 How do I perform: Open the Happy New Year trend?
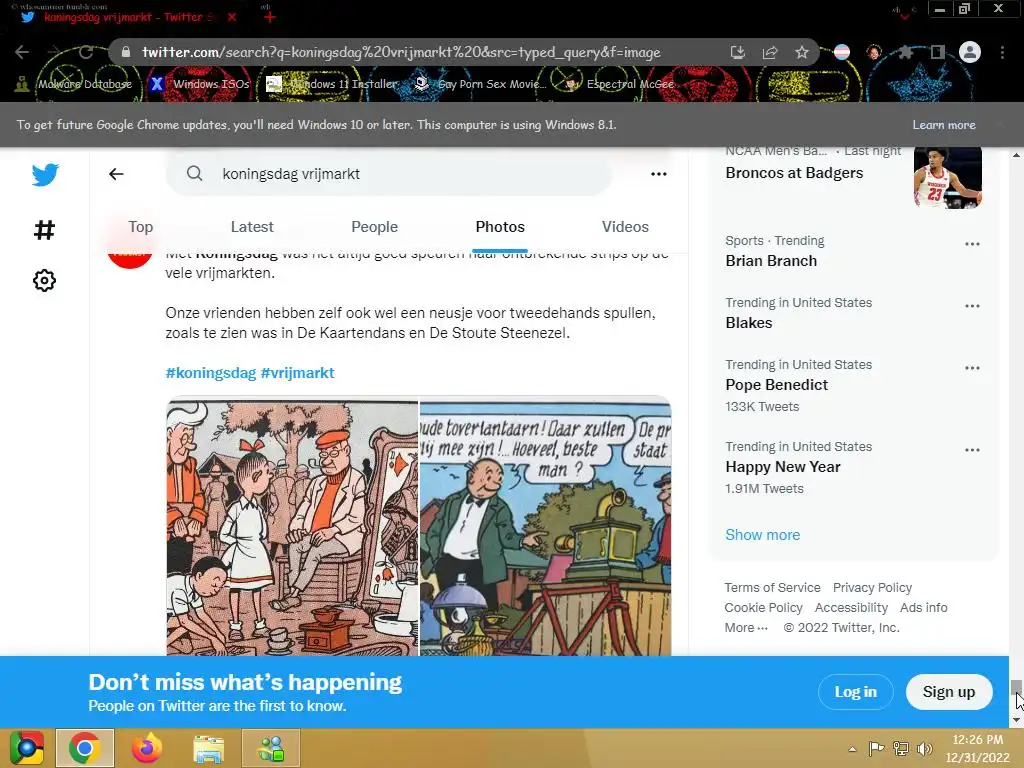pos(854,468)
